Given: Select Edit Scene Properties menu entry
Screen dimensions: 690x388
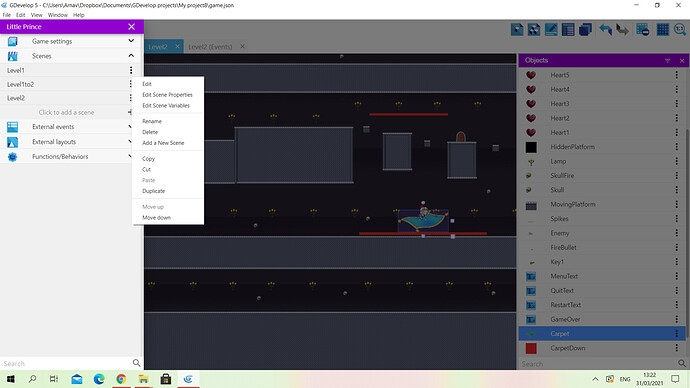Looking at the screenshot, I should coord(167,95).
